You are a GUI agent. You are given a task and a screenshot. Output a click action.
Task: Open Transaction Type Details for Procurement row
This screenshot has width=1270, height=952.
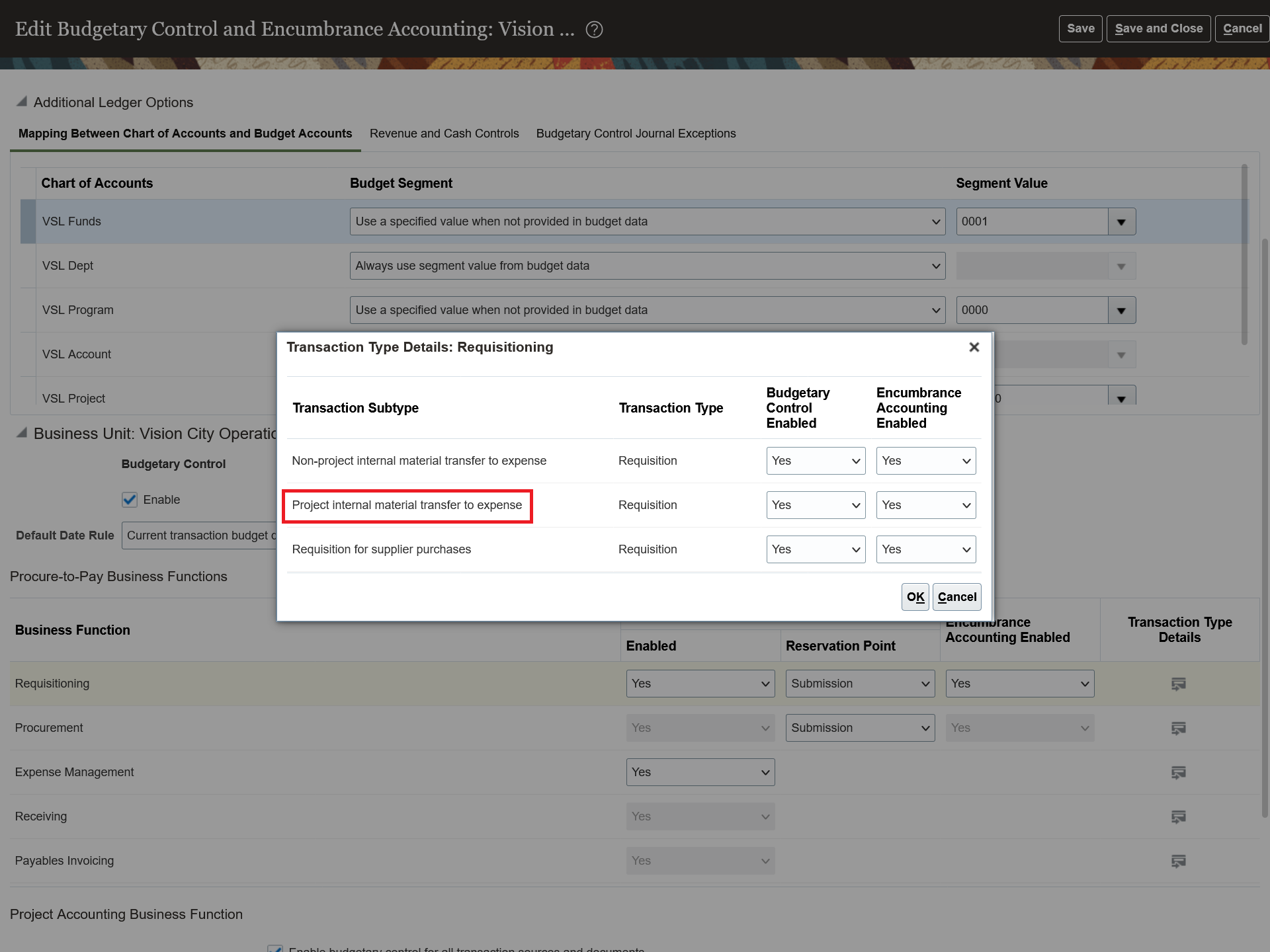[1178, 728]
